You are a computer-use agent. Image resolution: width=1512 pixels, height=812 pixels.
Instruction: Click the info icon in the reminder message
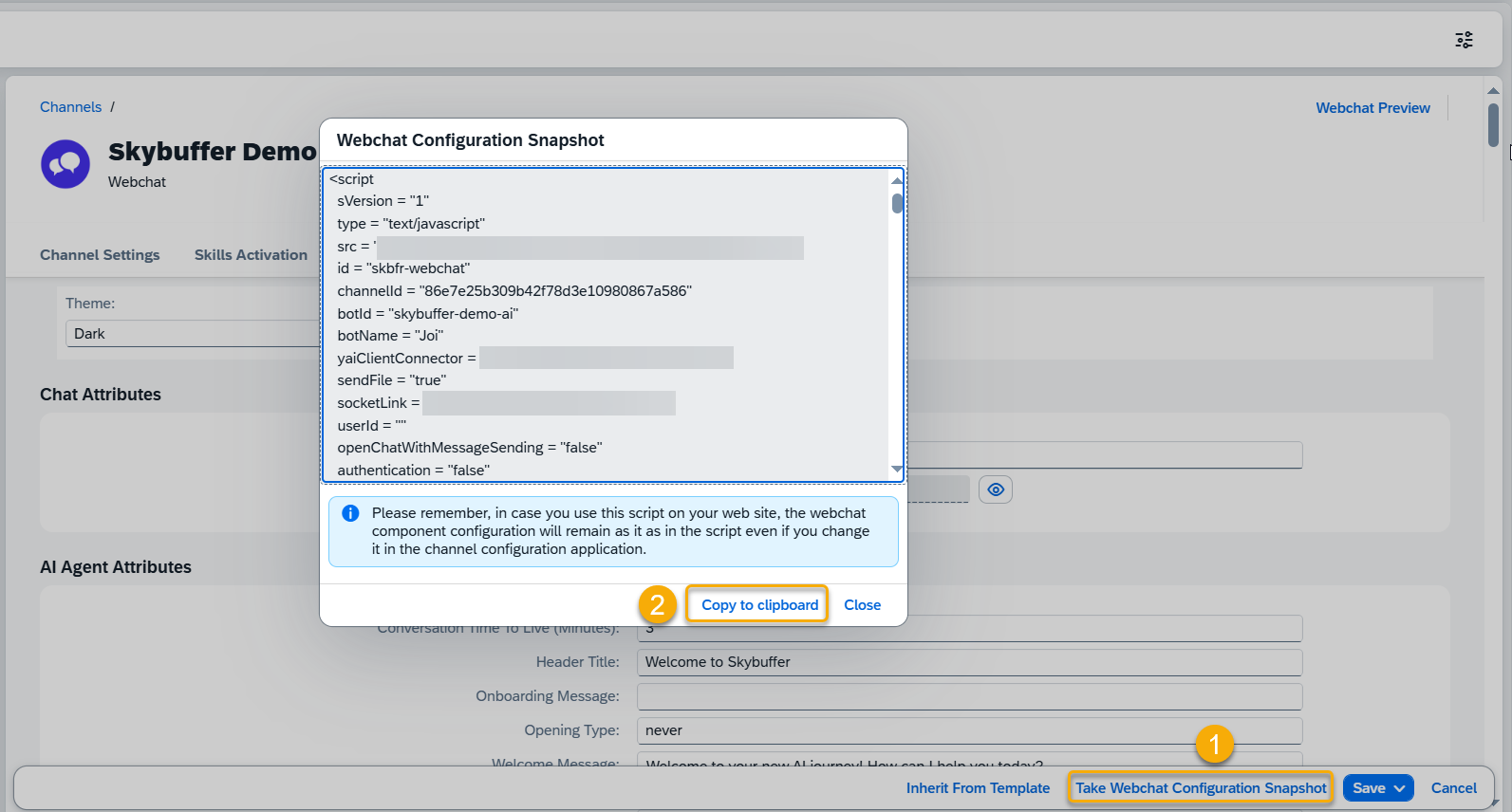(350, 513)
